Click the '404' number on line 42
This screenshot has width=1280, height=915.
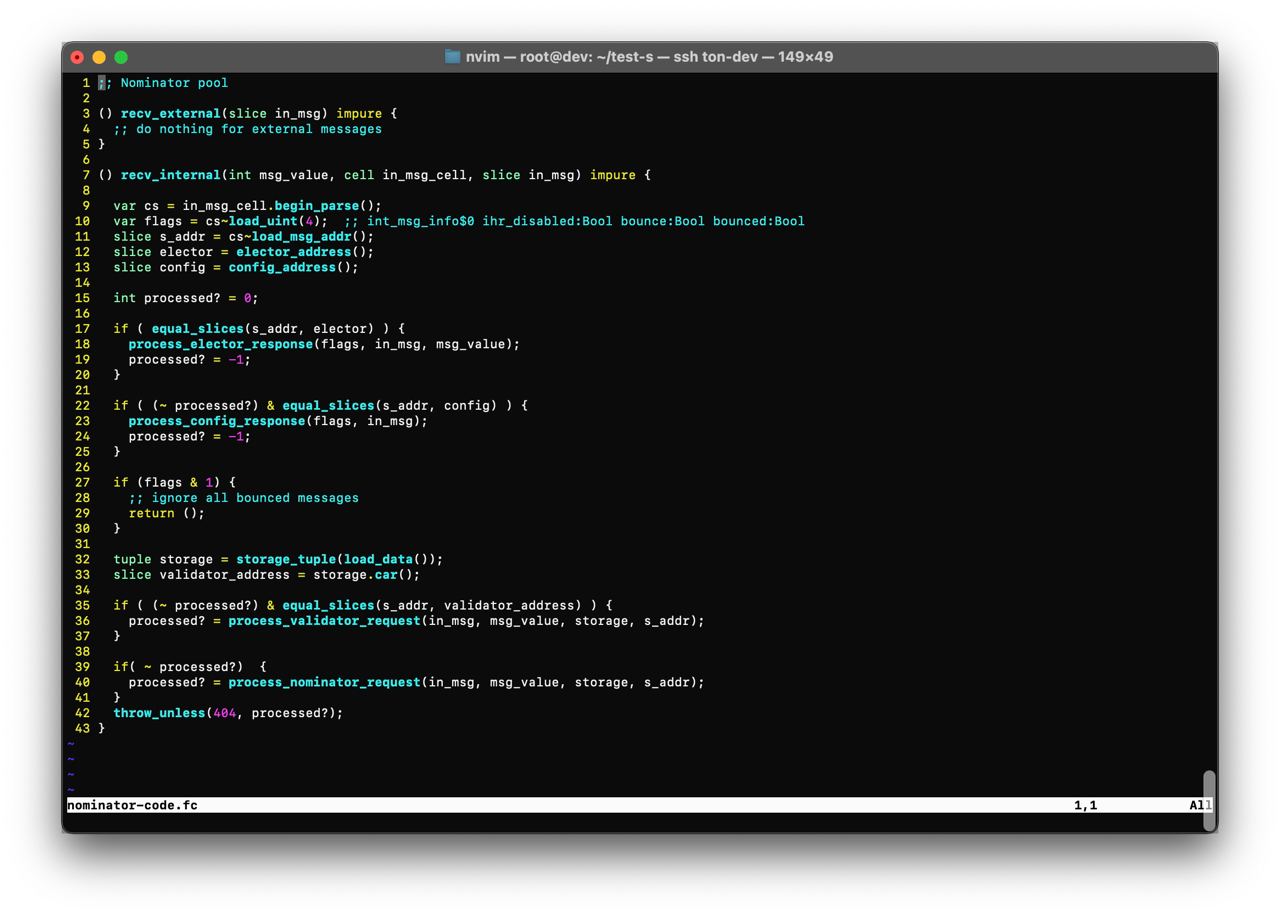pos(225,713)
